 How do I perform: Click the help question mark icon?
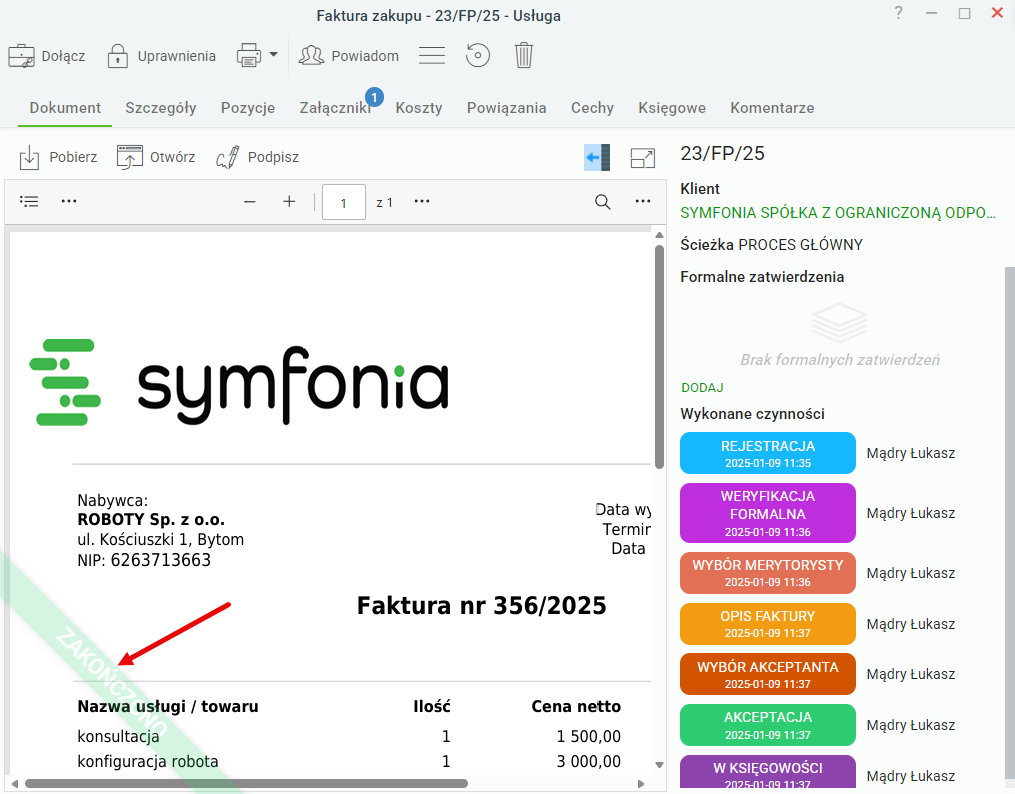[898, 13]
